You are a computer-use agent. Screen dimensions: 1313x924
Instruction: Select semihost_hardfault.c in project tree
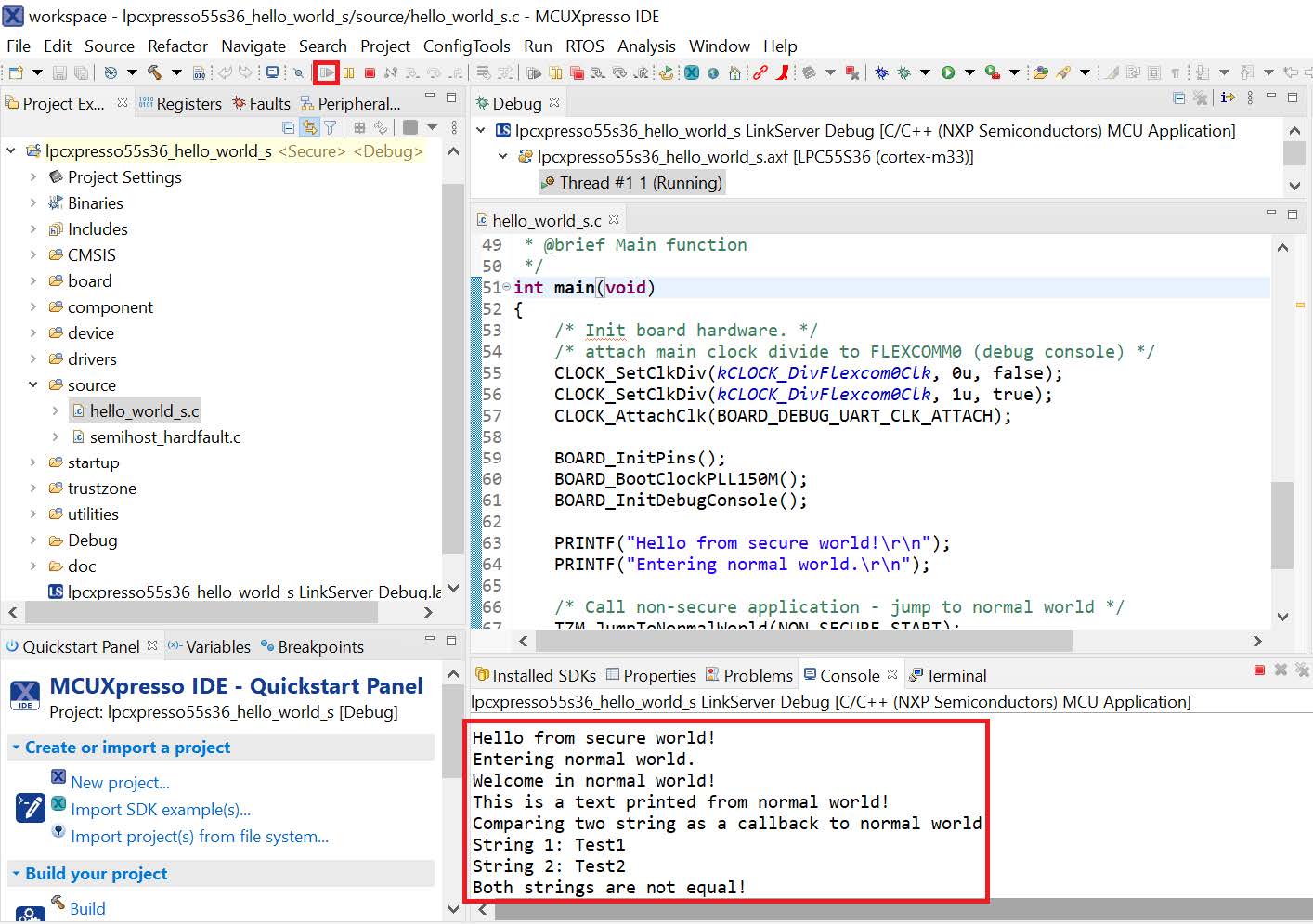pyautogui.click(x=164, y=436)
